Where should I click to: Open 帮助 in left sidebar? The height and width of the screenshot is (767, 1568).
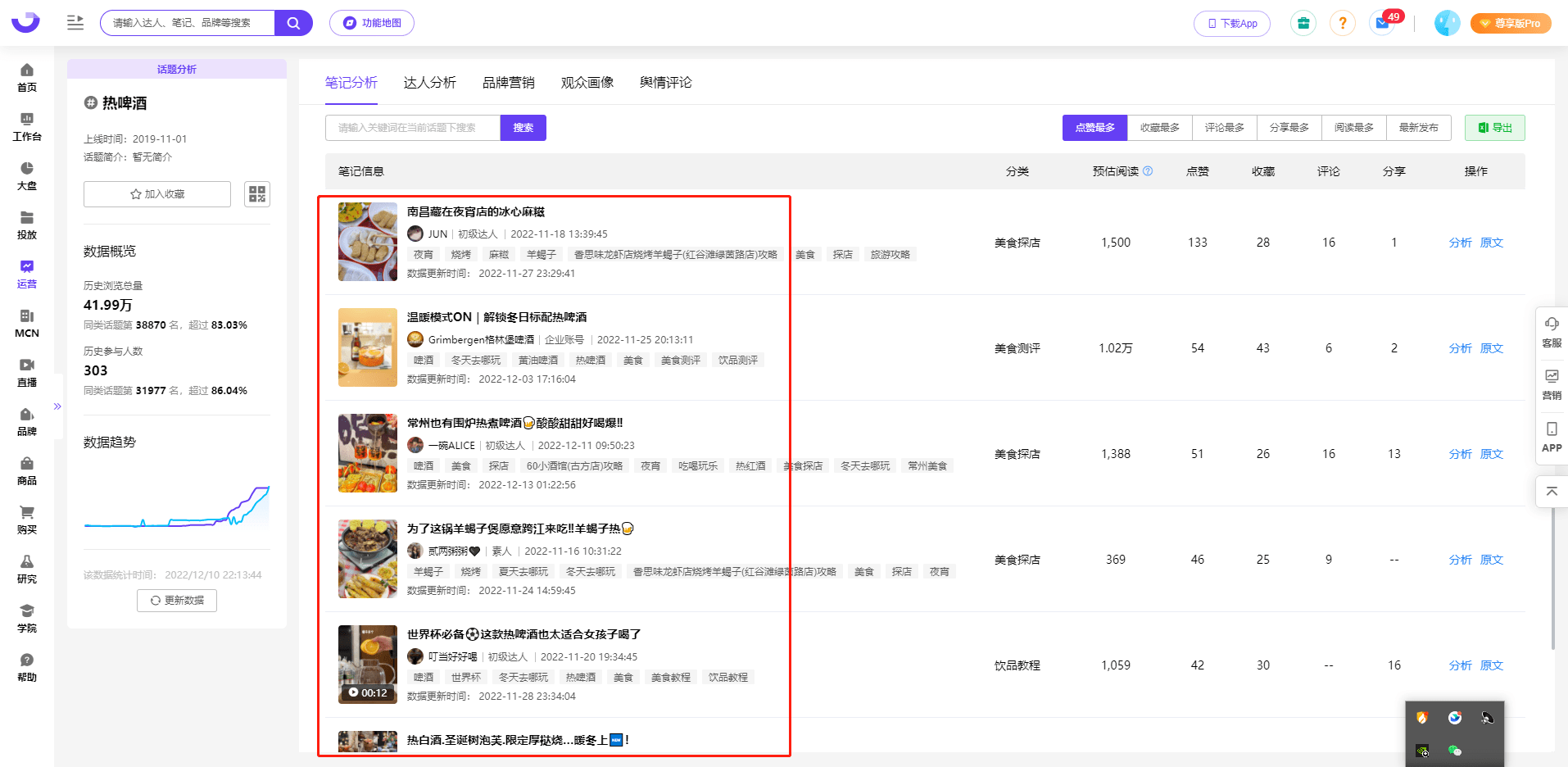pos(27,668)
